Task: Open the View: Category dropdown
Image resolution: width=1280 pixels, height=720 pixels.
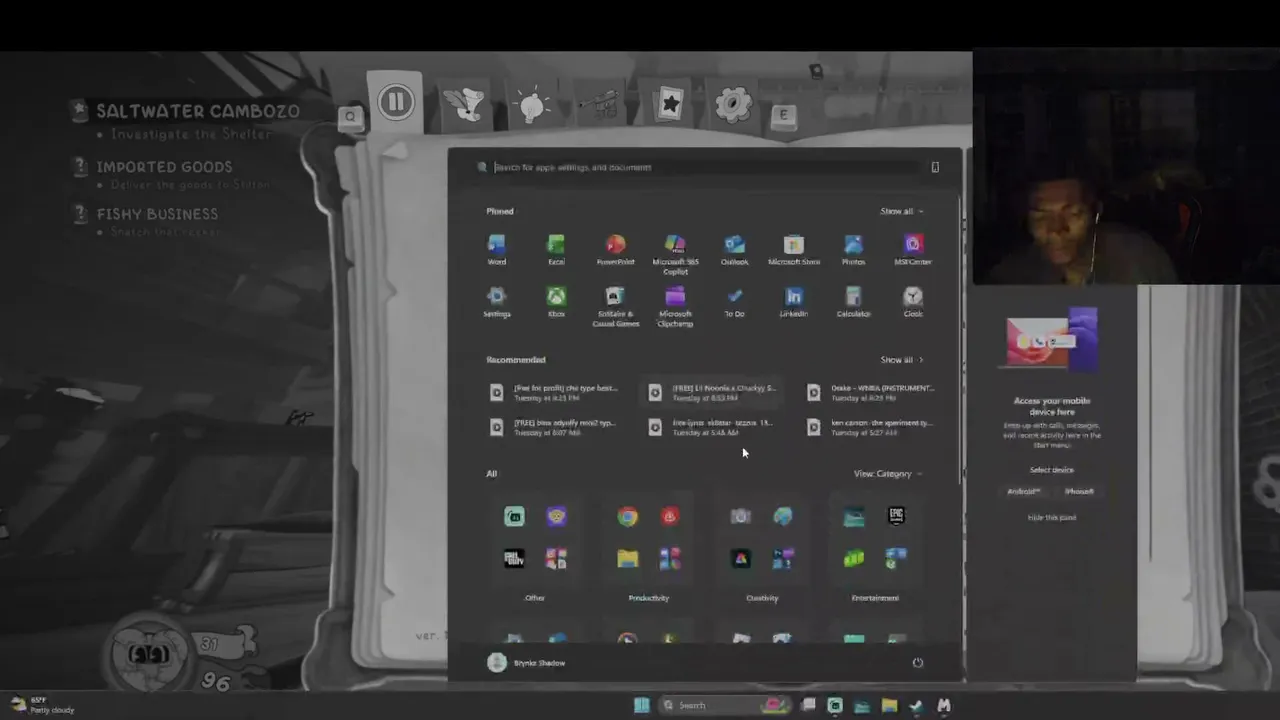Action: pos(887,473)
